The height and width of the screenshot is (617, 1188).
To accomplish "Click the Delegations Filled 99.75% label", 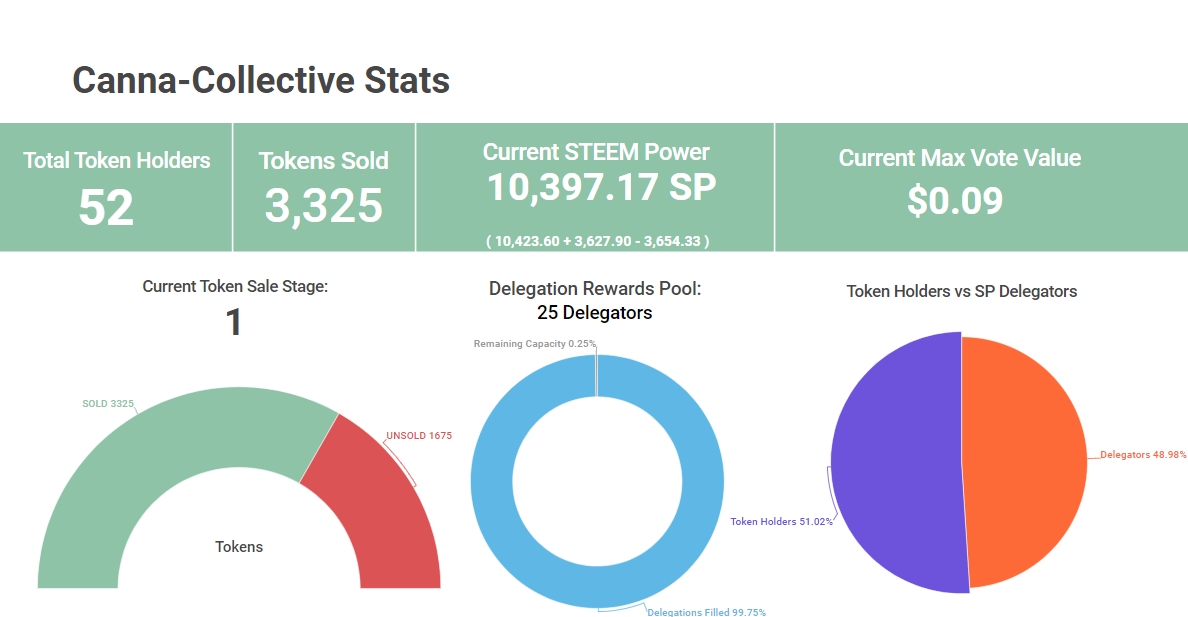I will click(706, 612).
